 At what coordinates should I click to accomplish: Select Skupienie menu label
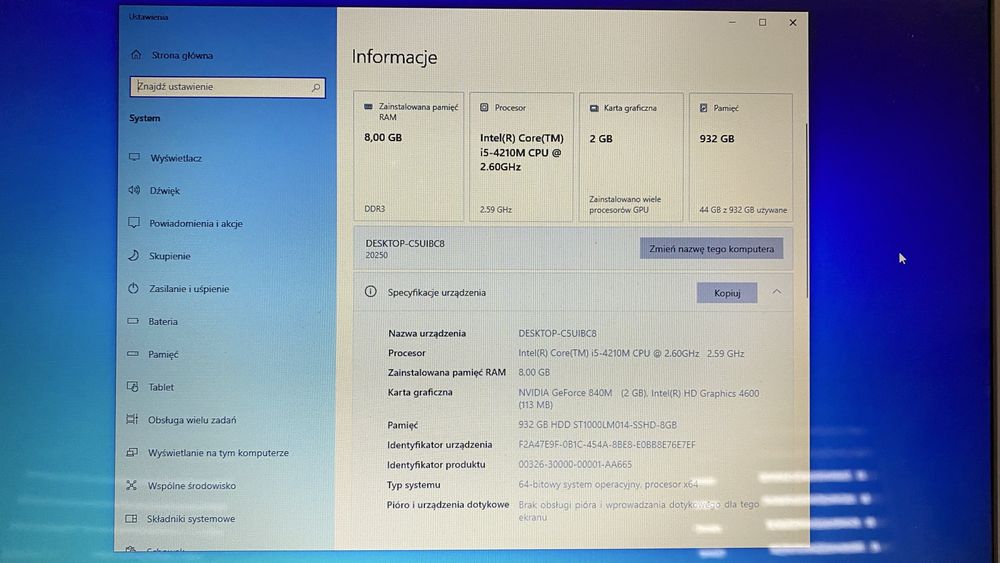[x=170, y=256]
